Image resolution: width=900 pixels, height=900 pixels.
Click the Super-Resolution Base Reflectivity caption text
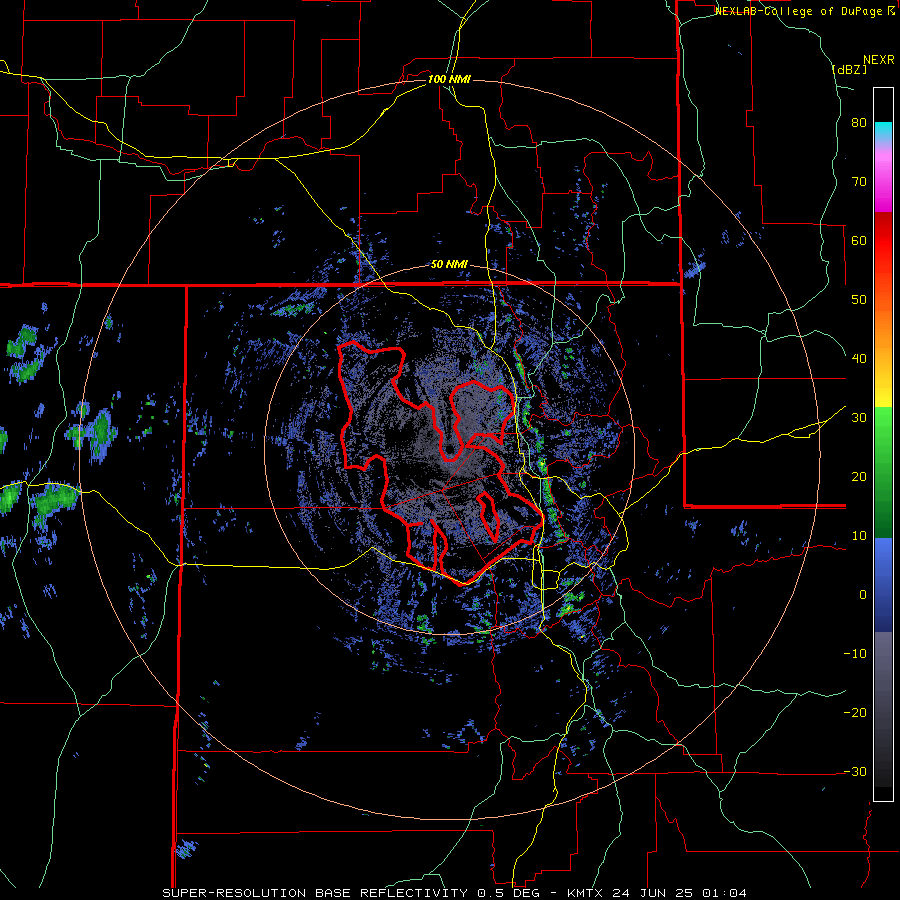(x=455, y=893)
